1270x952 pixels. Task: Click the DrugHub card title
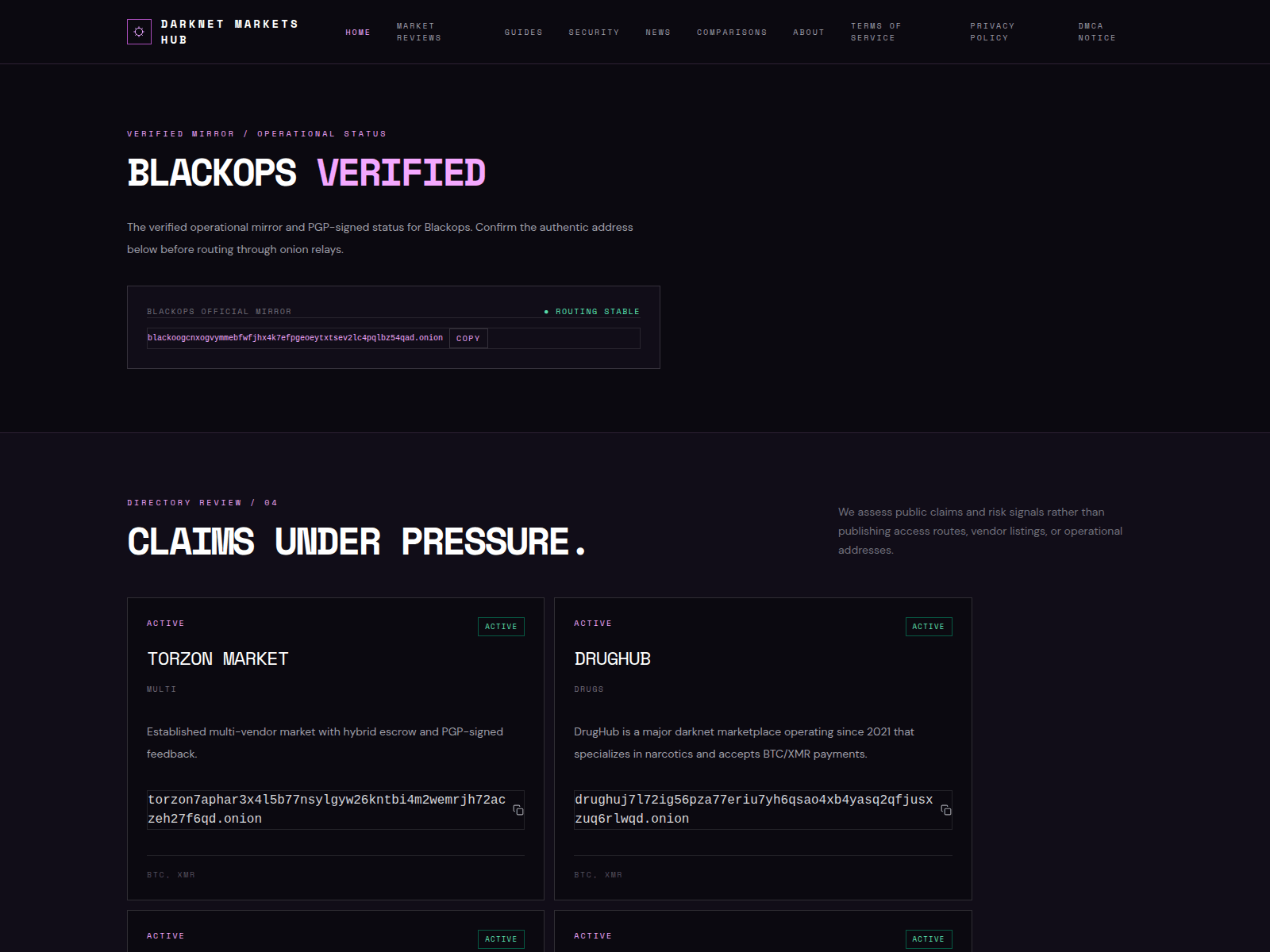click(x=612, y=659)
